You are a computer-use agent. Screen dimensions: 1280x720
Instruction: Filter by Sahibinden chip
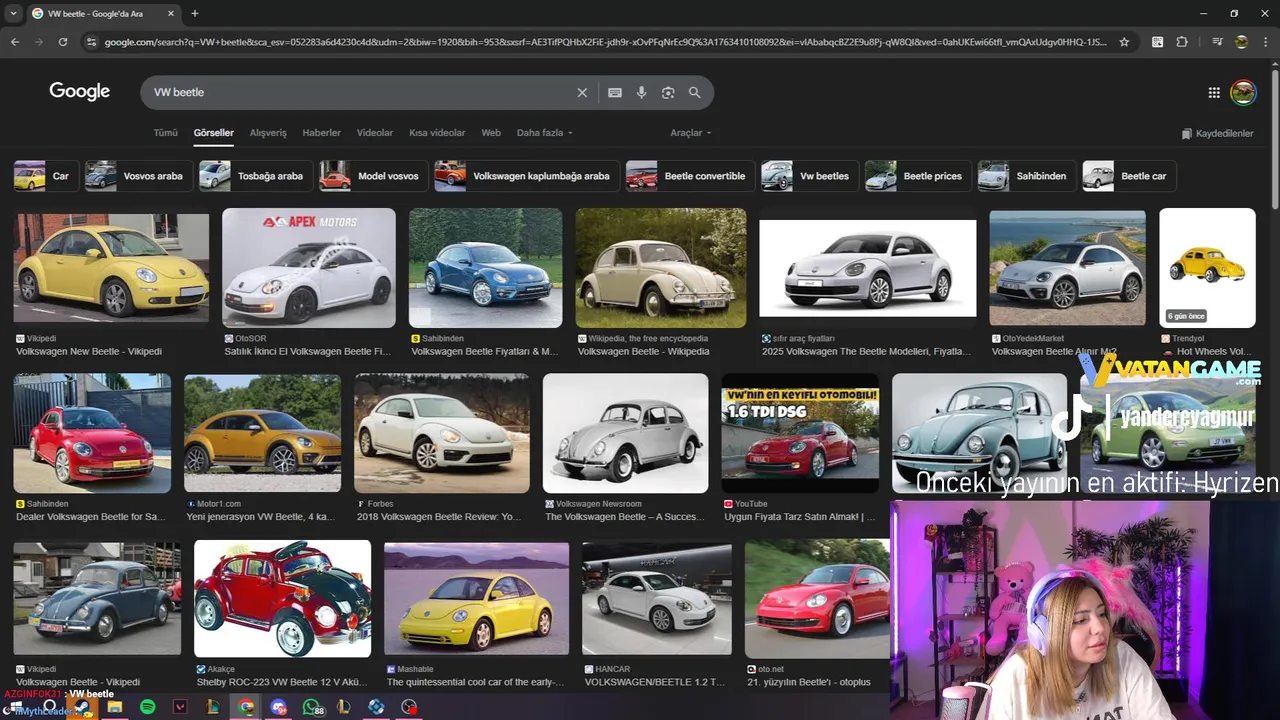[1027, 176]
